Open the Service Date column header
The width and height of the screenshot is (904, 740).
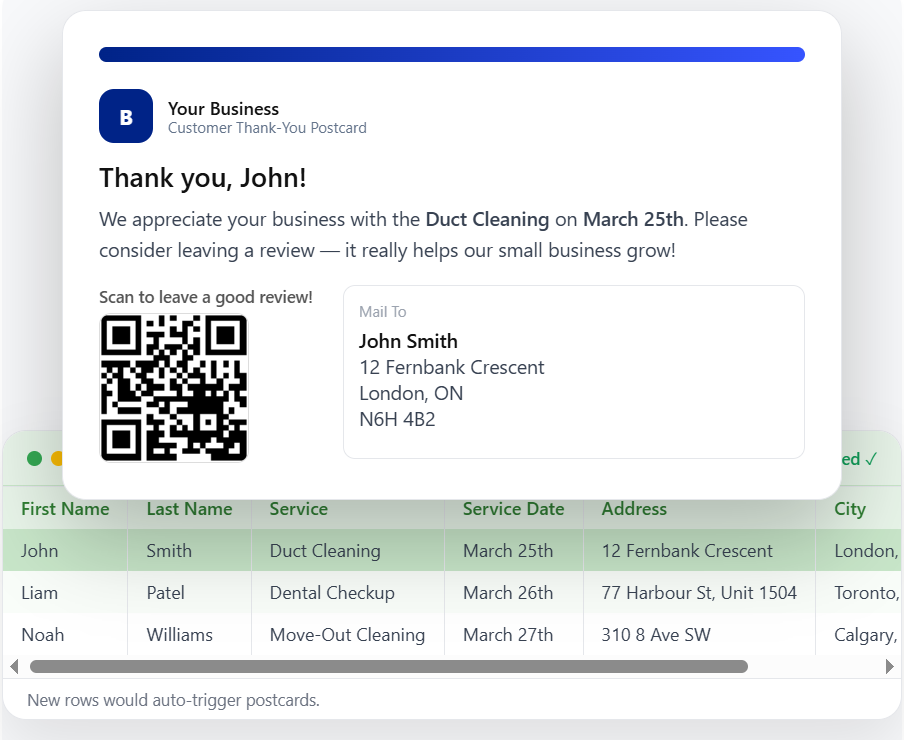coord(513,509)
